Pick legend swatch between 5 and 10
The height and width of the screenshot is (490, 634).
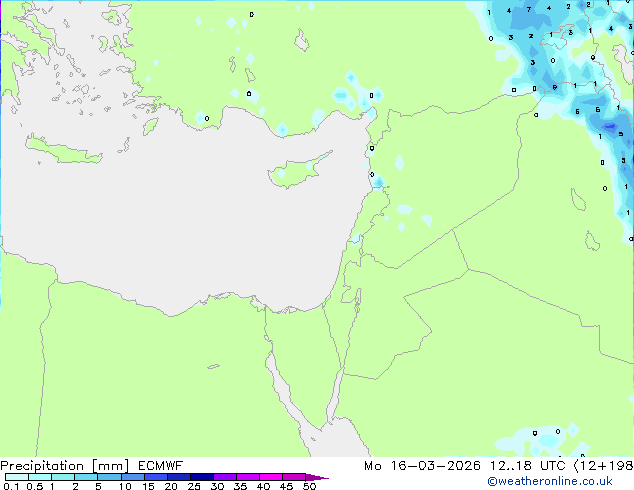(109, 477)
